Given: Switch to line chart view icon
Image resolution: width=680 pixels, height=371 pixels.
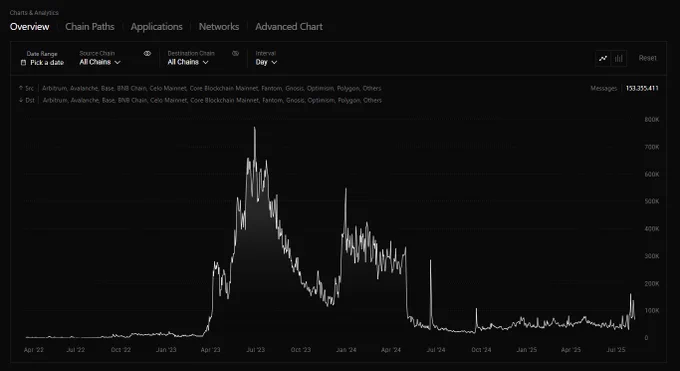Looking at the screenshot, I should [x=603, y=58].
